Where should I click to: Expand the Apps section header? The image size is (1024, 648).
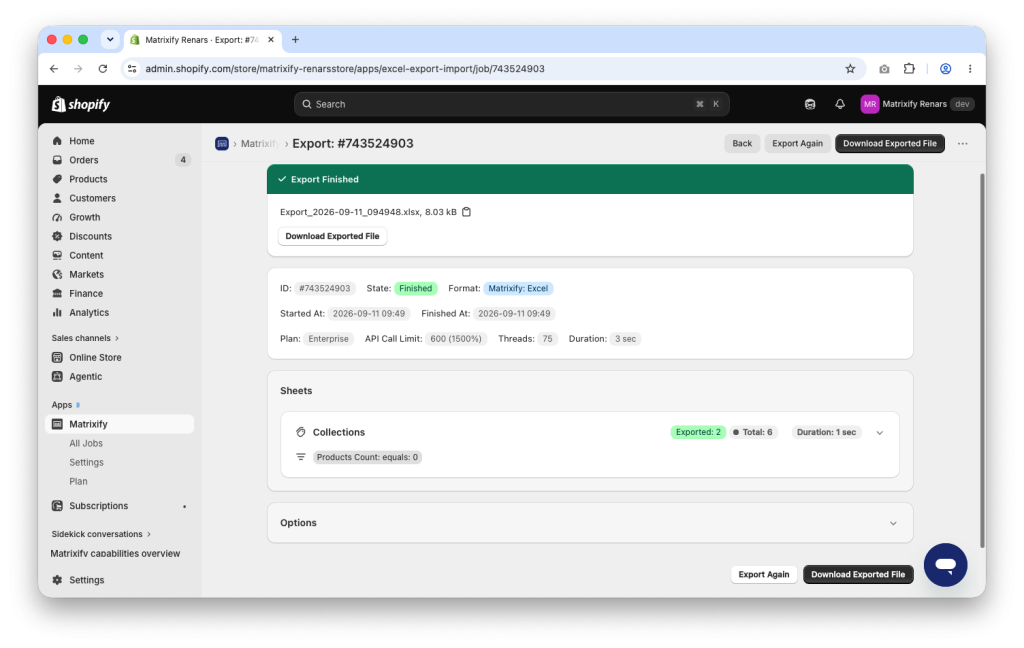tap(65, 405)
